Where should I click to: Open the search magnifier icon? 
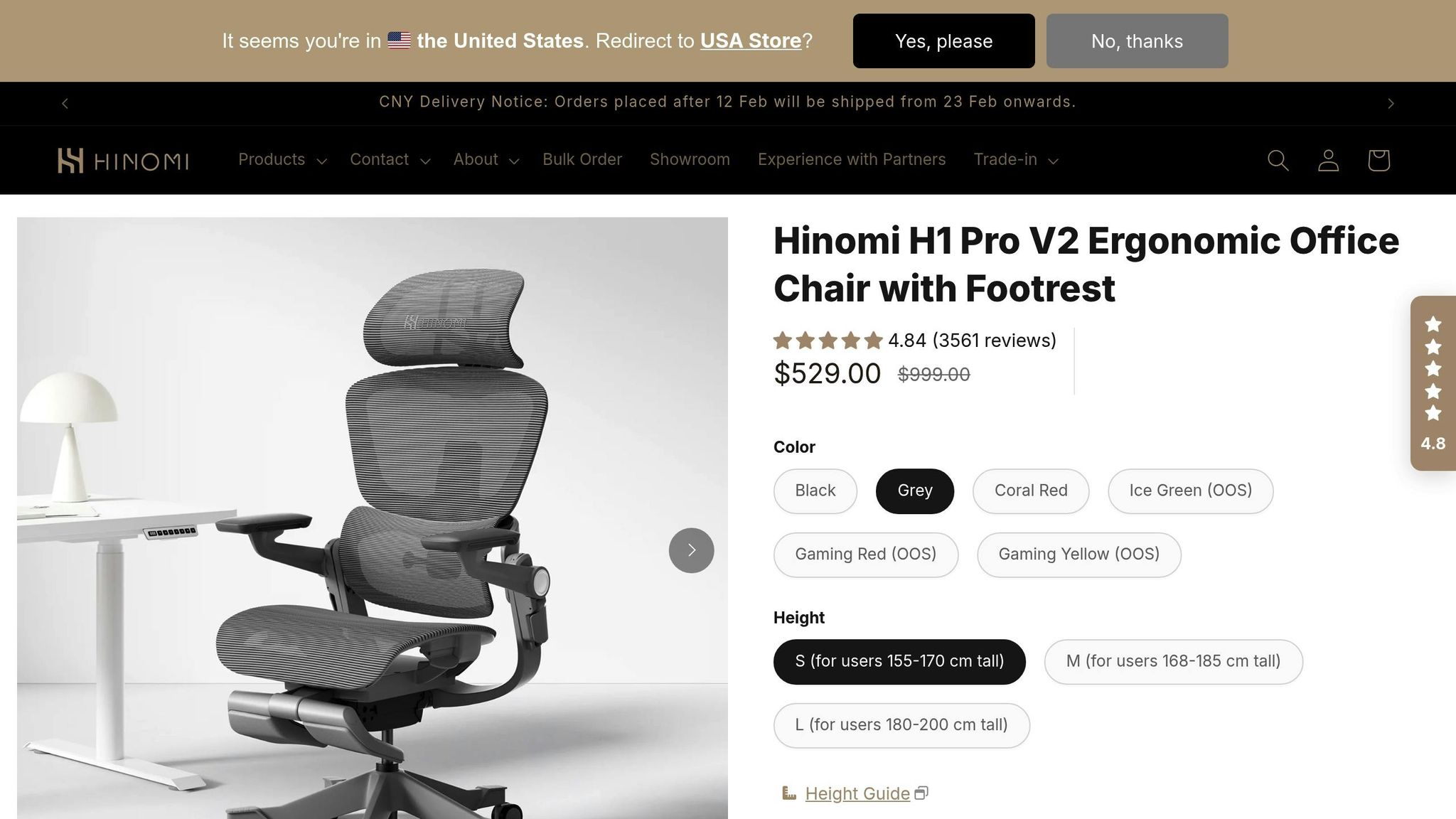coord(1278,160)
